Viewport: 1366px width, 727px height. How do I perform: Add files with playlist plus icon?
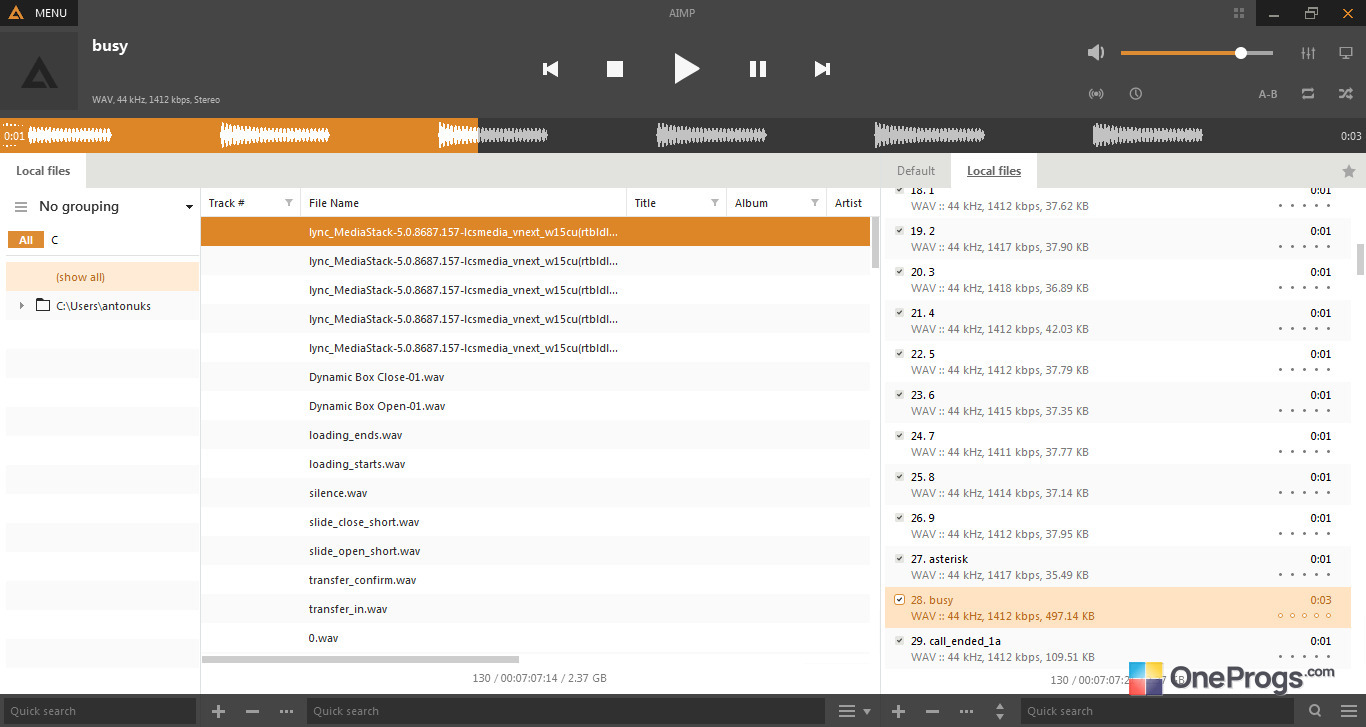pos(898,711)
